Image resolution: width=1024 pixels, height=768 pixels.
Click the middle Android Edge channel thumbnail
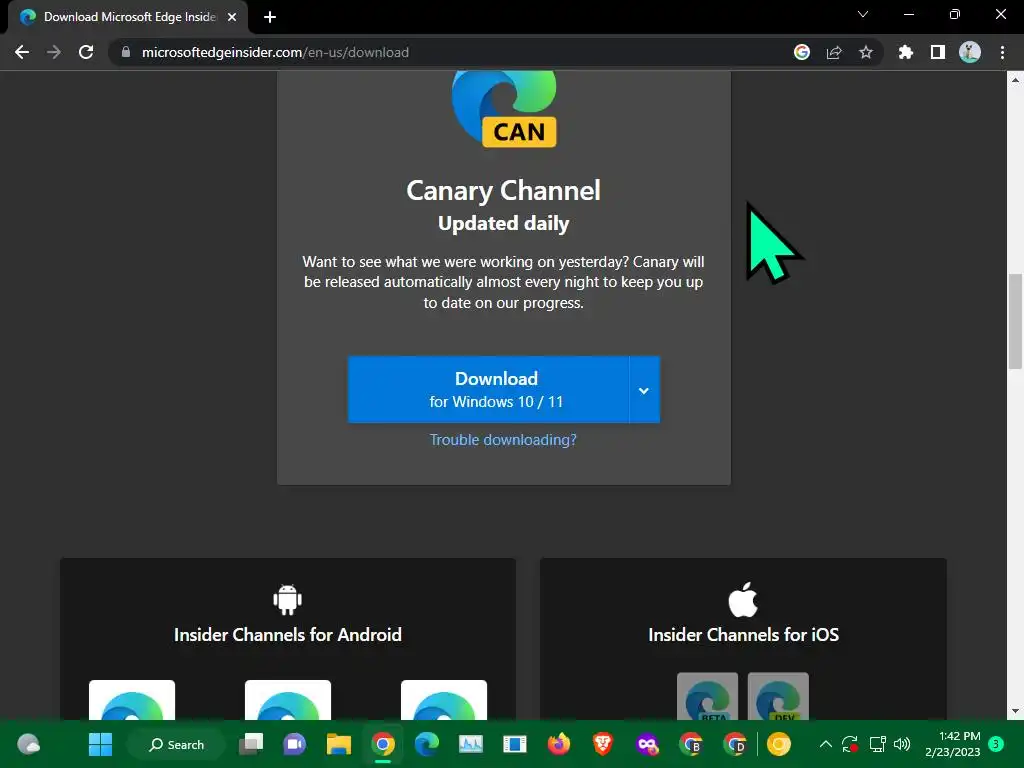(288, 700)
